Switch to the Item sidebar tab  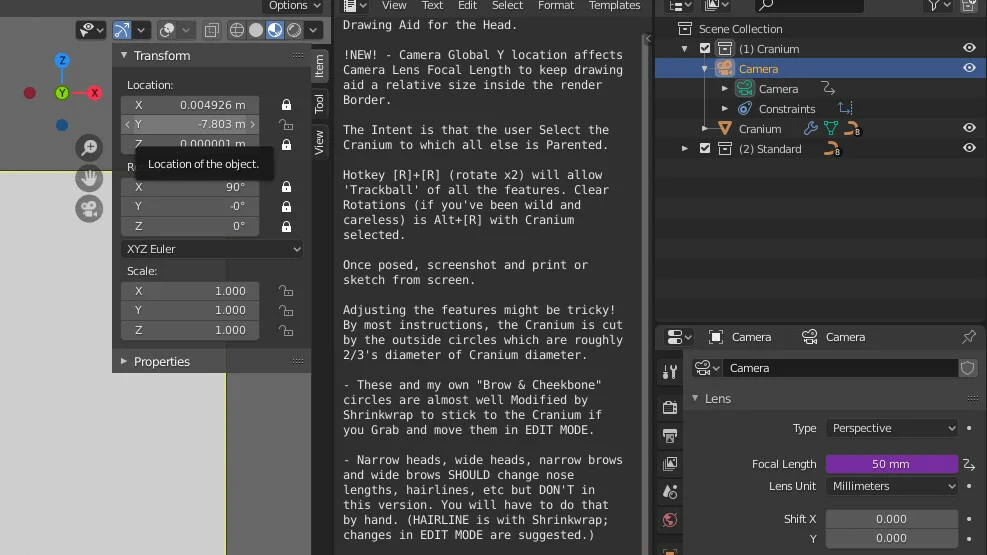pos(320,65)
